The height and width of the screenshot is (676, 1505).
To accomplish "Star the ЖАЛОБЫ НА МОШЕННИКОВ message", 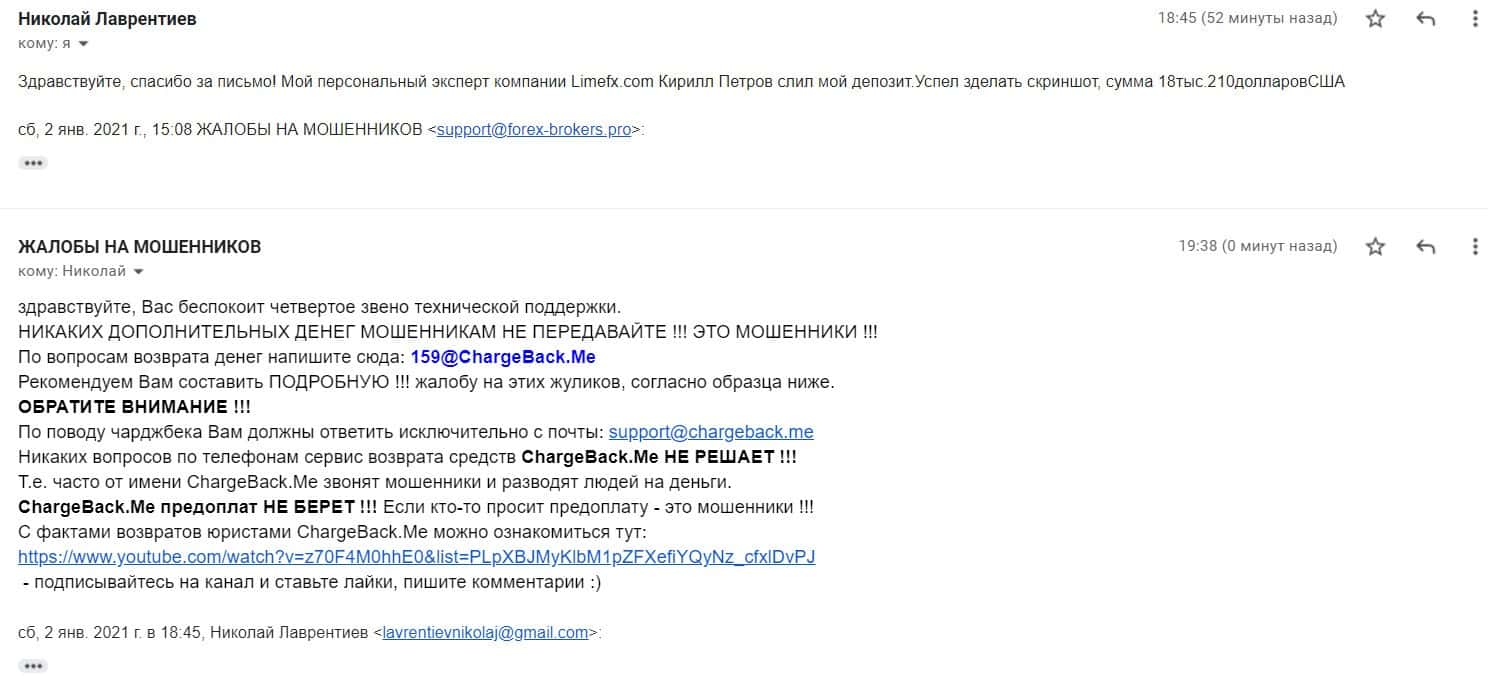I will (1376, 247).
